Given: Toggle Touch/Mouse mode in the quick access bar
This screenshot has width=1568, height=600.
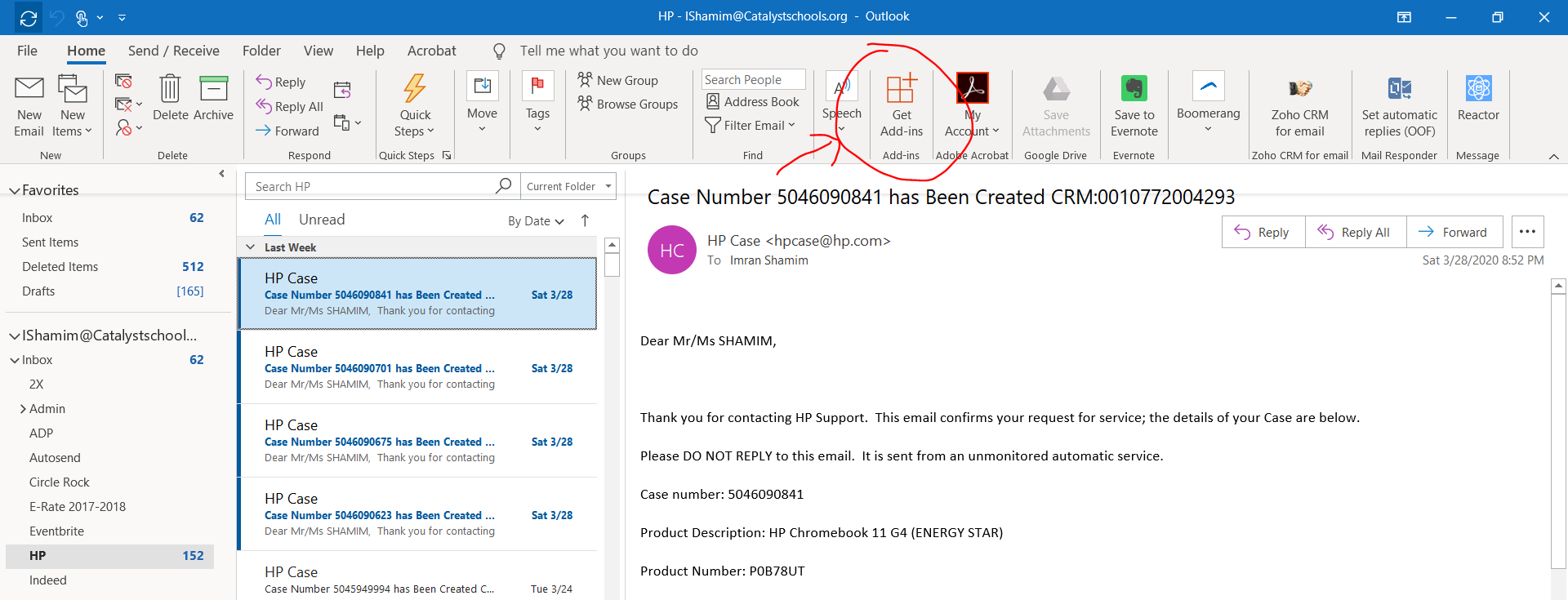Looking at the screenshot, I should pos(82,17).
